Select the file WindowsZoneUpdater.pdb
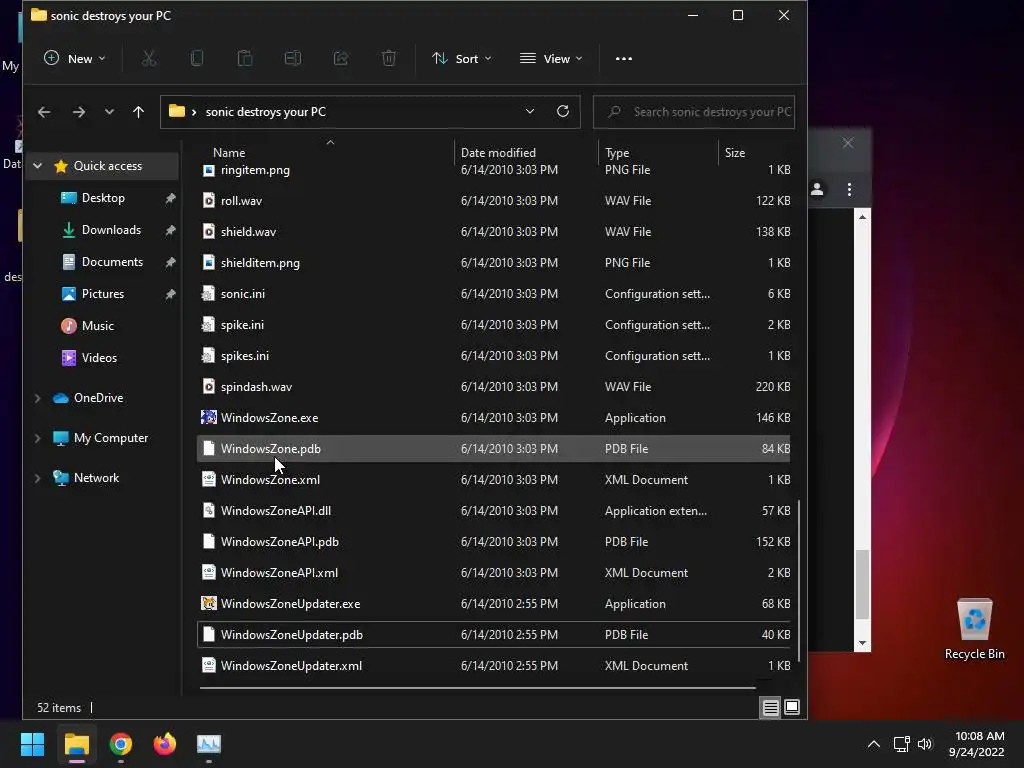 click(x=493, y=635)
